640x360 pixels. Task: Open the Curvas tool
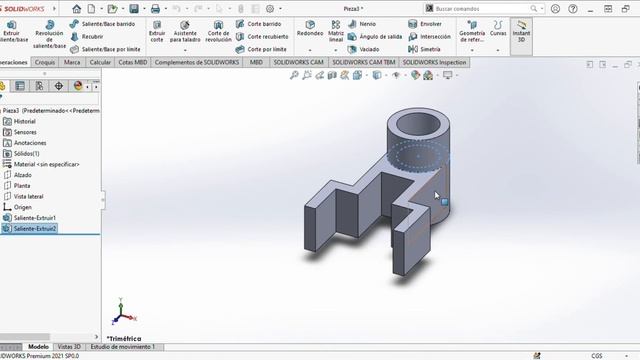point(498,29)
